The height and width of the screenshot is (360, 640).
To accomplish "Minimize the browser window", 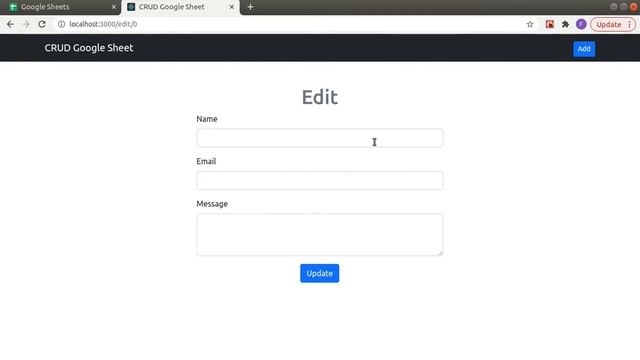I will point(613,7).
